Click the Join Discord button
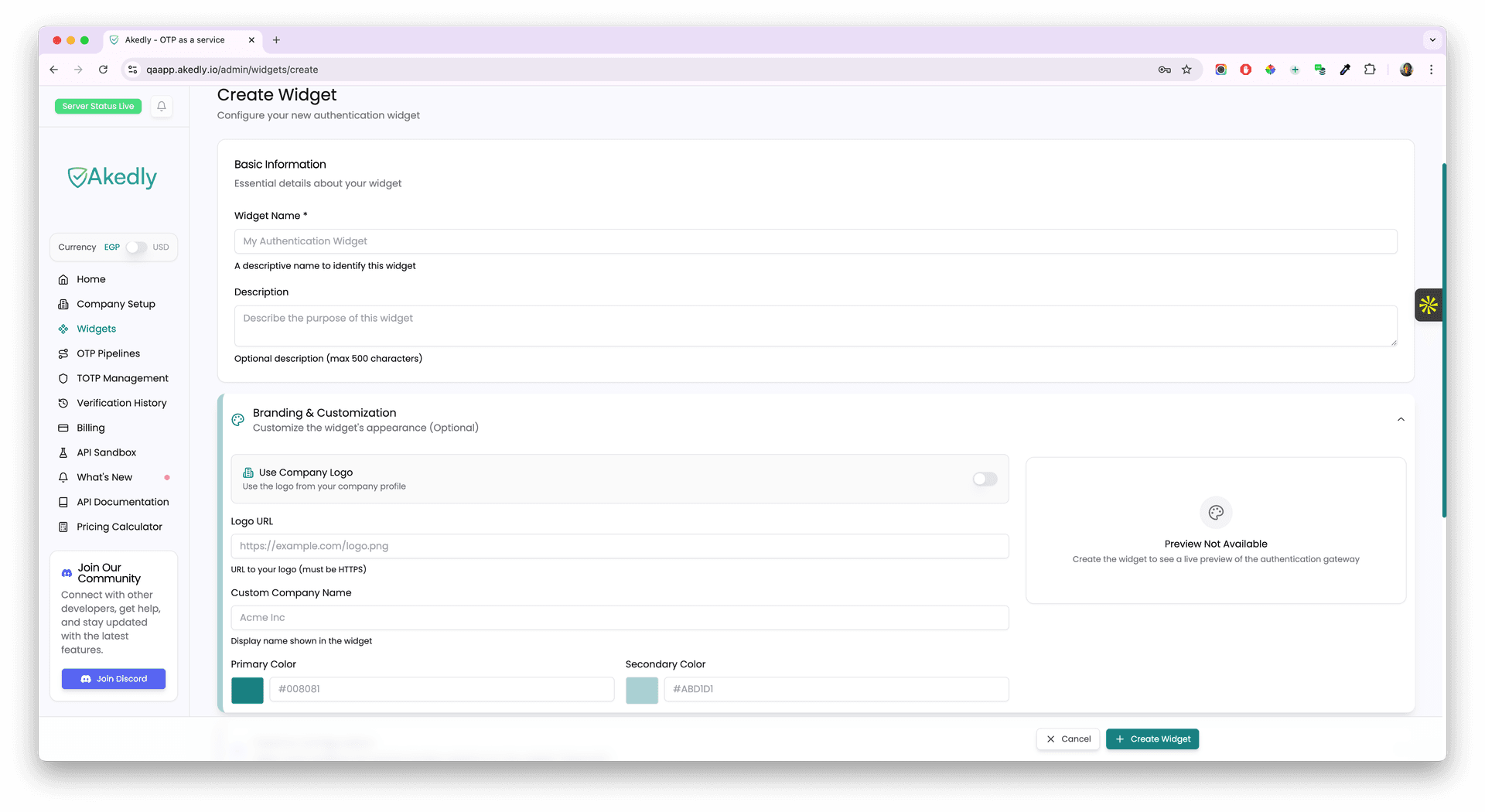 (x=114, y=679)
